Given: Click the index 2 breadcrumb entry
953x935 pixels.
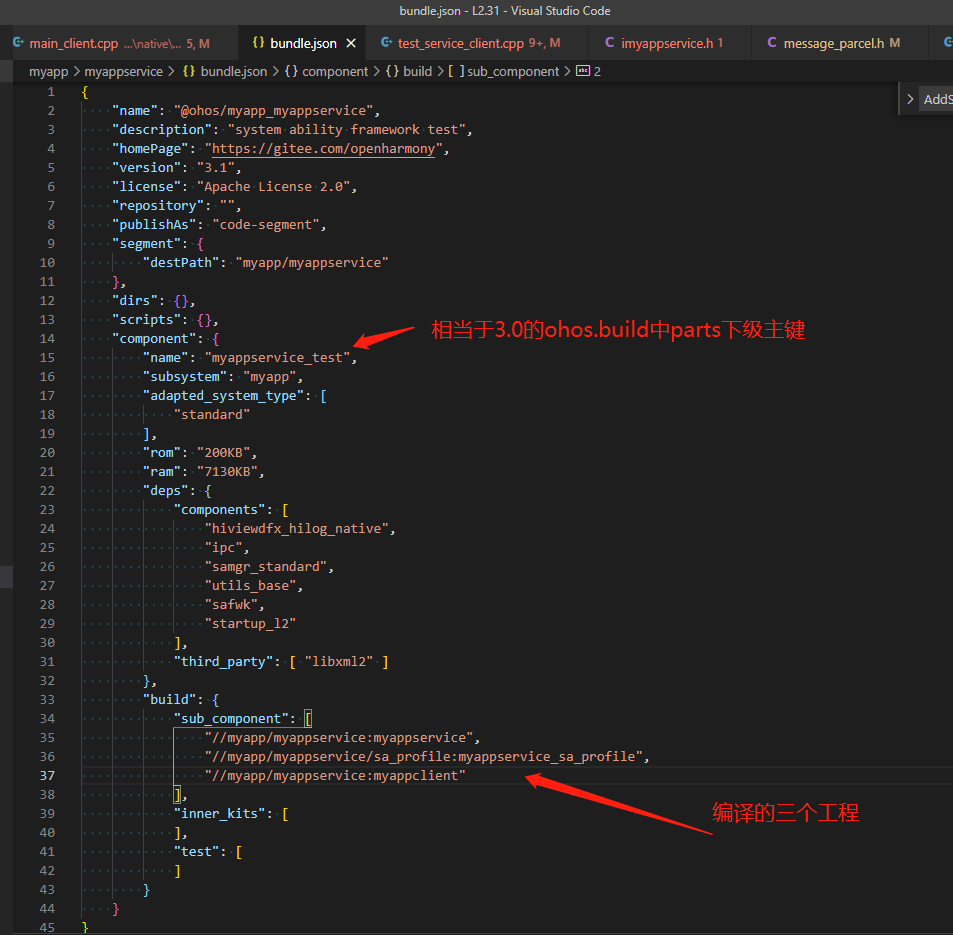Looking at the screenshot, I should coord(594,71).
